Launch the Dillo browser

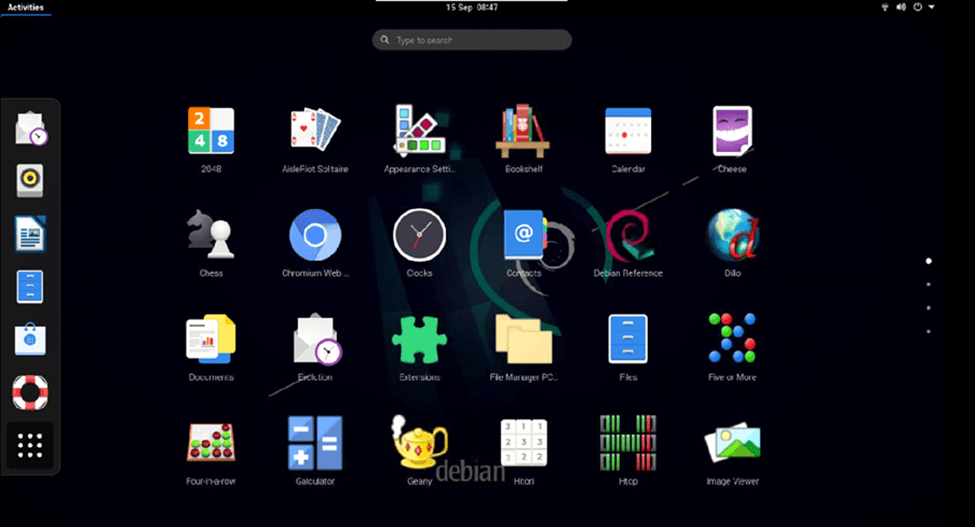tap(732, 235)
